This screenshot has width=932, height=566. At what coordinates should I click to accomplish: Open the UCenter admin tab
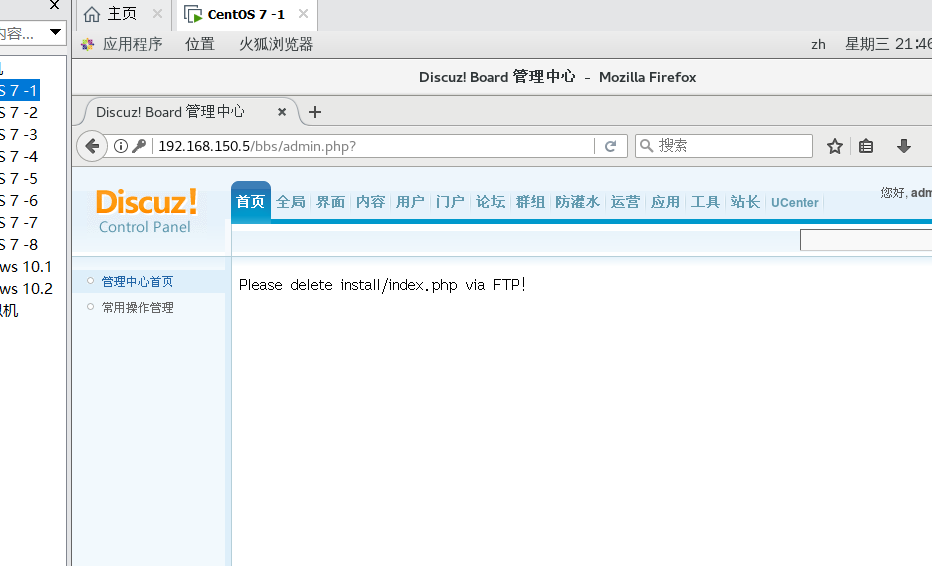coord(795,203)
